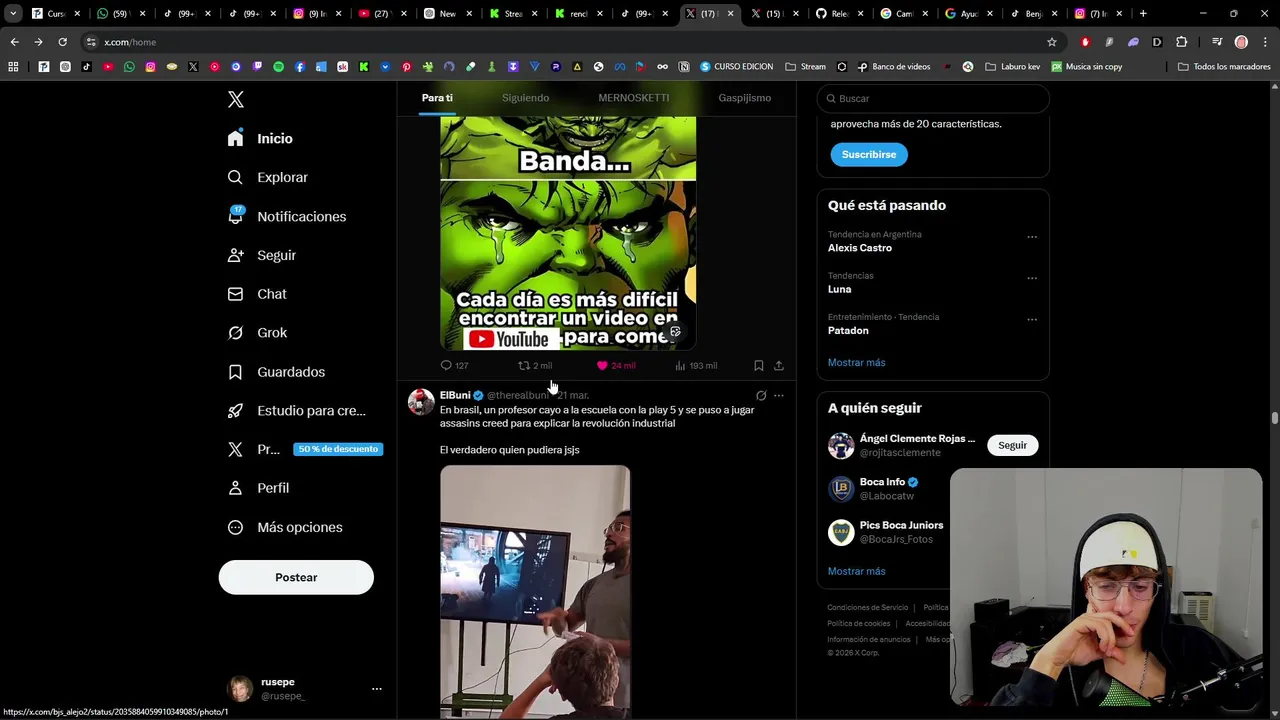Click the Suscribirse button
This screenshot has height=720, width=1280.
coord(869,154)
